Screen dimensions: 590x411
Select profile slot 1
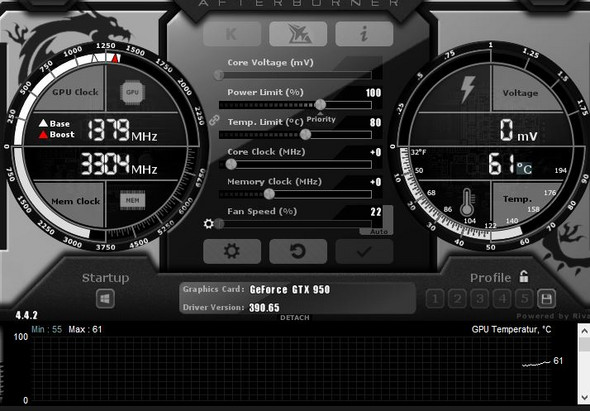pyautogui.click(x=435, y=299)
